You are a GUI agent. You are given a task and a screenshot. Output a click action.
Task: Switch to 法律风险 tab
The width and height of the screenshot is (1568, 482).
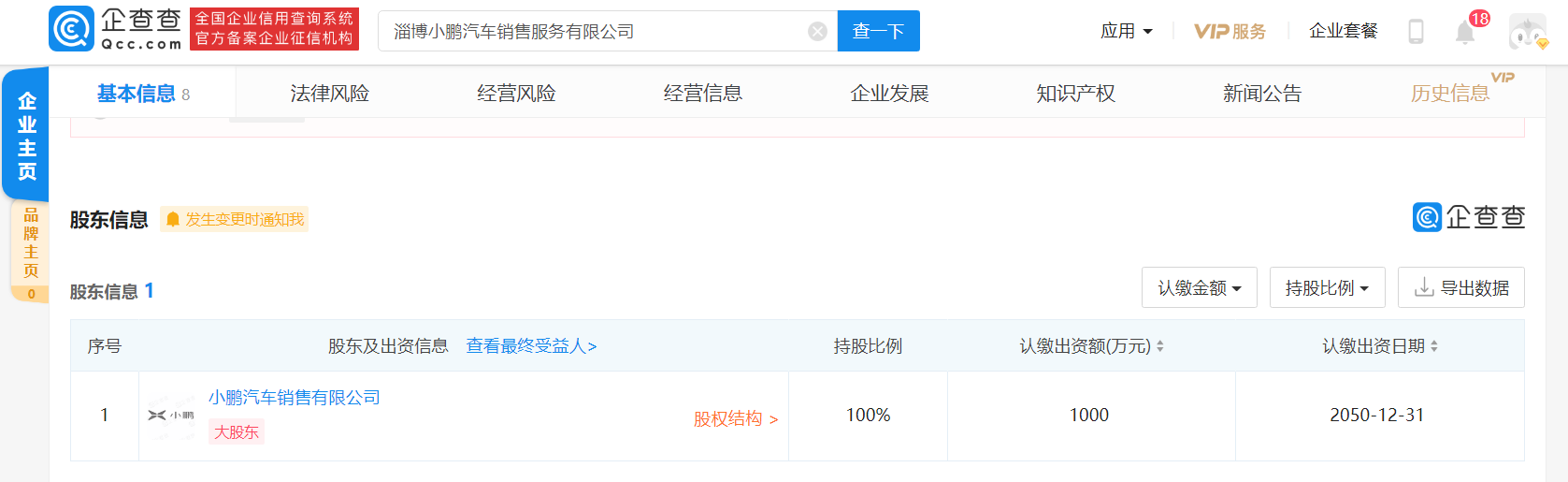tap(329, 94)
